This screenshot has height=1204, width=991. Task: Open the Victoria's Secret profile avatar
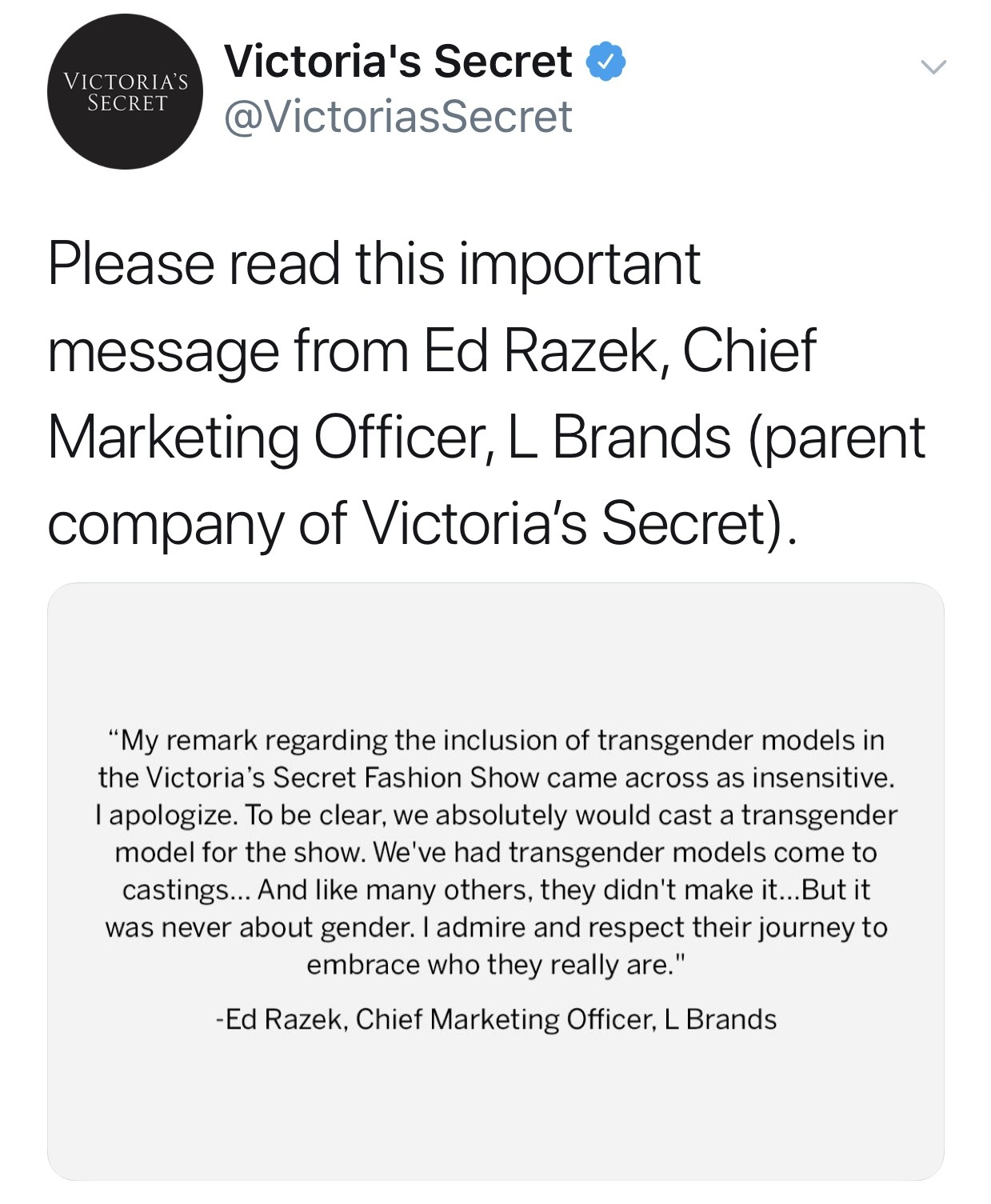pyautogui.click(x=125, y=92)
